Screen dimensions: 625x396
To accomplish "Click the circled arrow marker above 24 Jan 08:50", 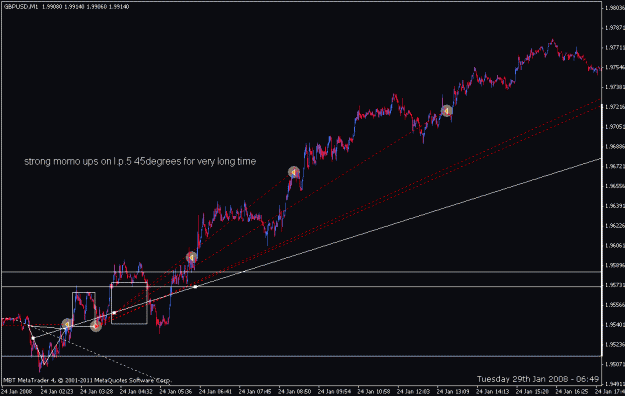I will pyautogui.click(x=294, y=172).
